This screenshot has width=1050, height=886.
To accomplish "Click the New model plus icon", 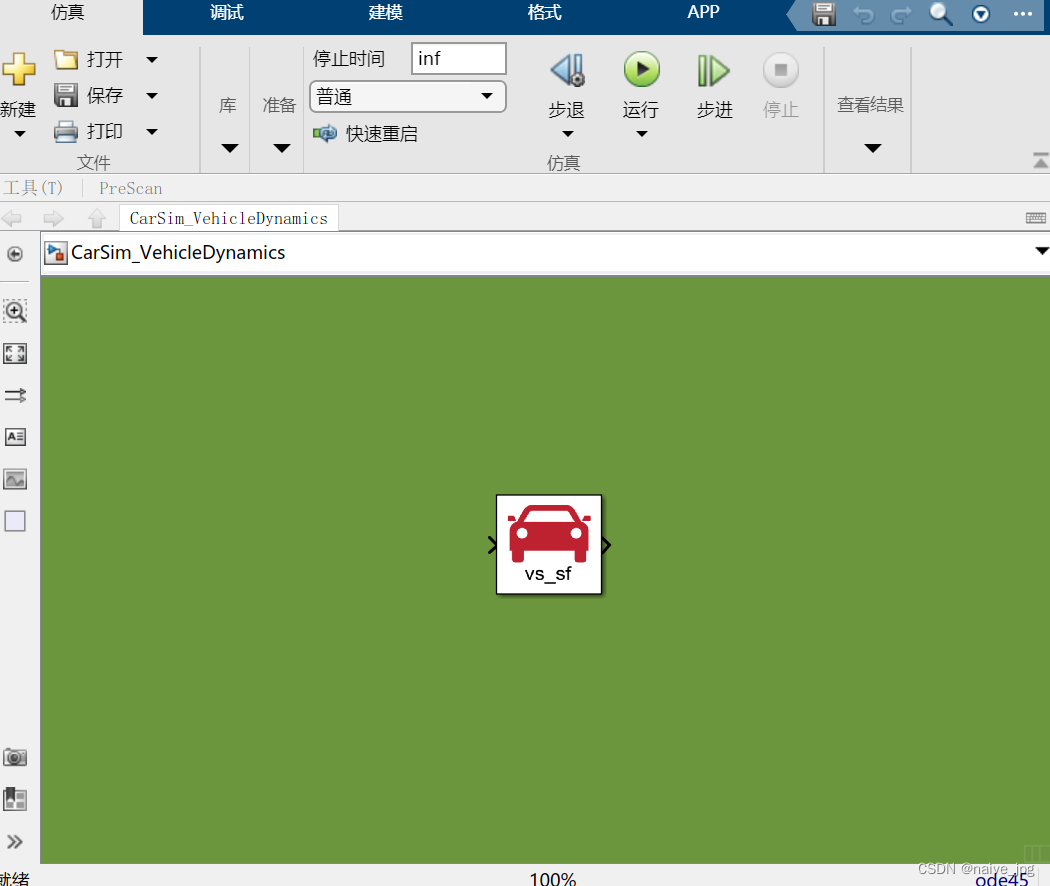I will point(19,69).
